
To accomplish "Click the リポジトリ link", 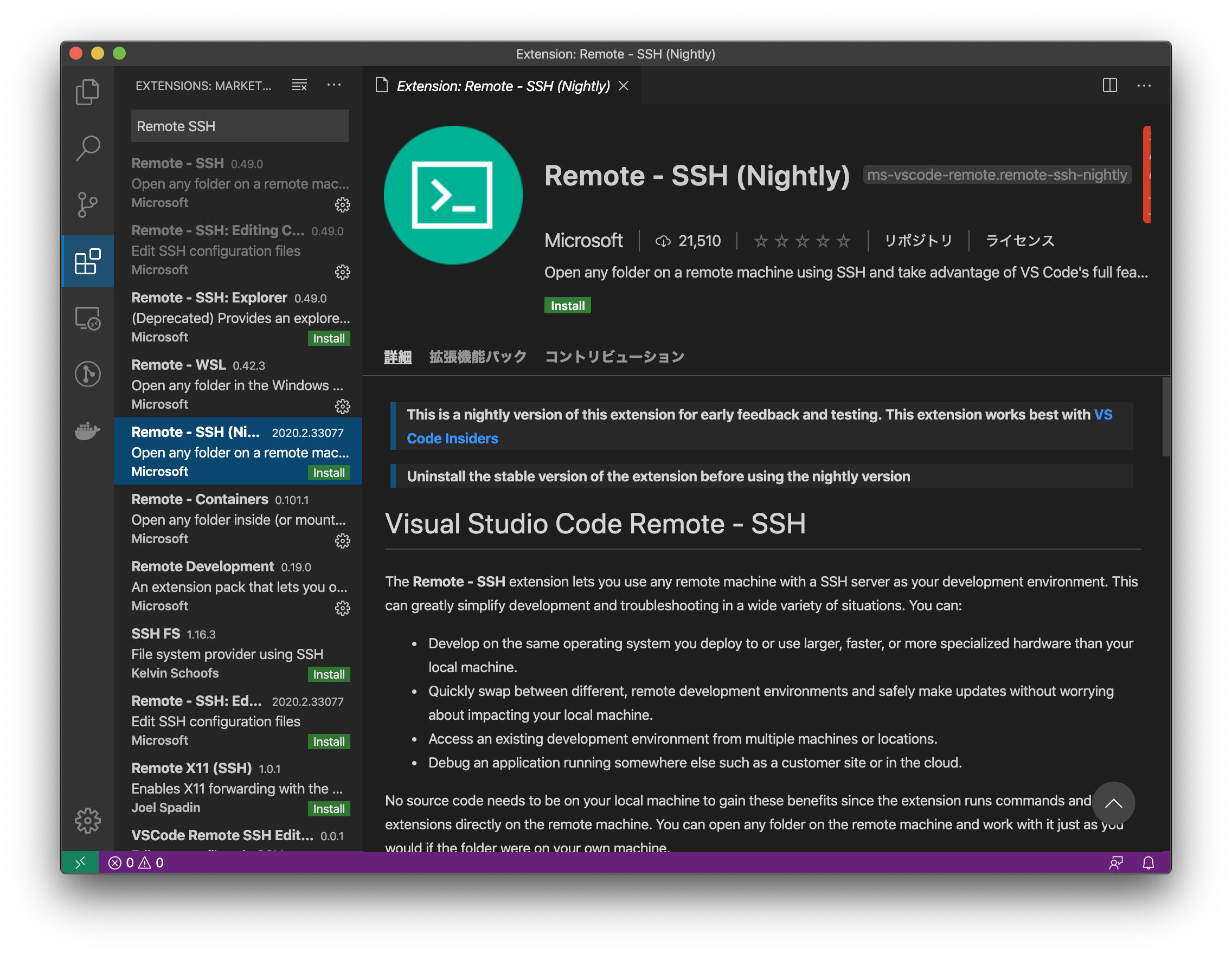I will pyautogui.click(x=917, y=241).
